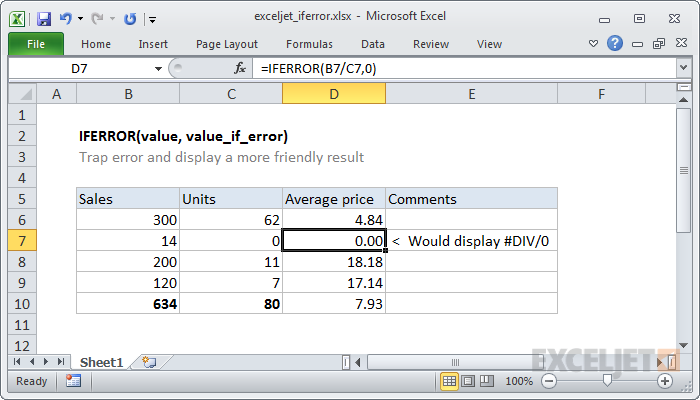Viewport: 700px width, 400px height.
Task: Select cell containing 62
Action: pyautogui.click(x=231, y=220)
